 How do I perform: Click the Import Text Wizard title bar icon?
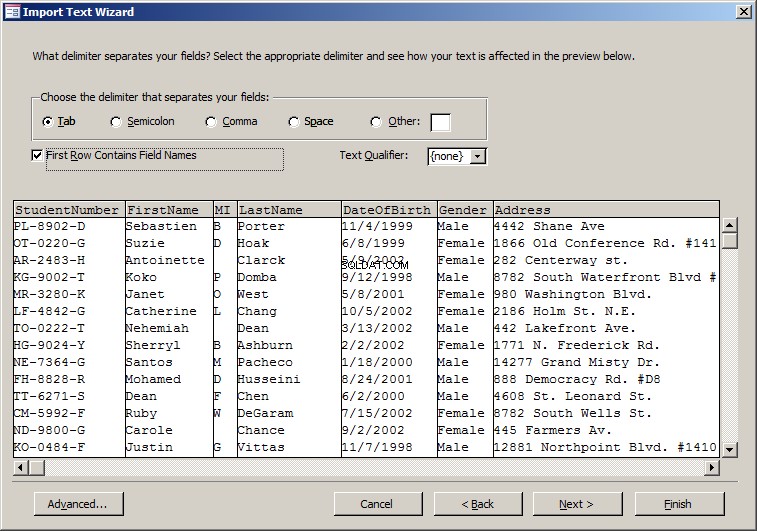[13, 12]
